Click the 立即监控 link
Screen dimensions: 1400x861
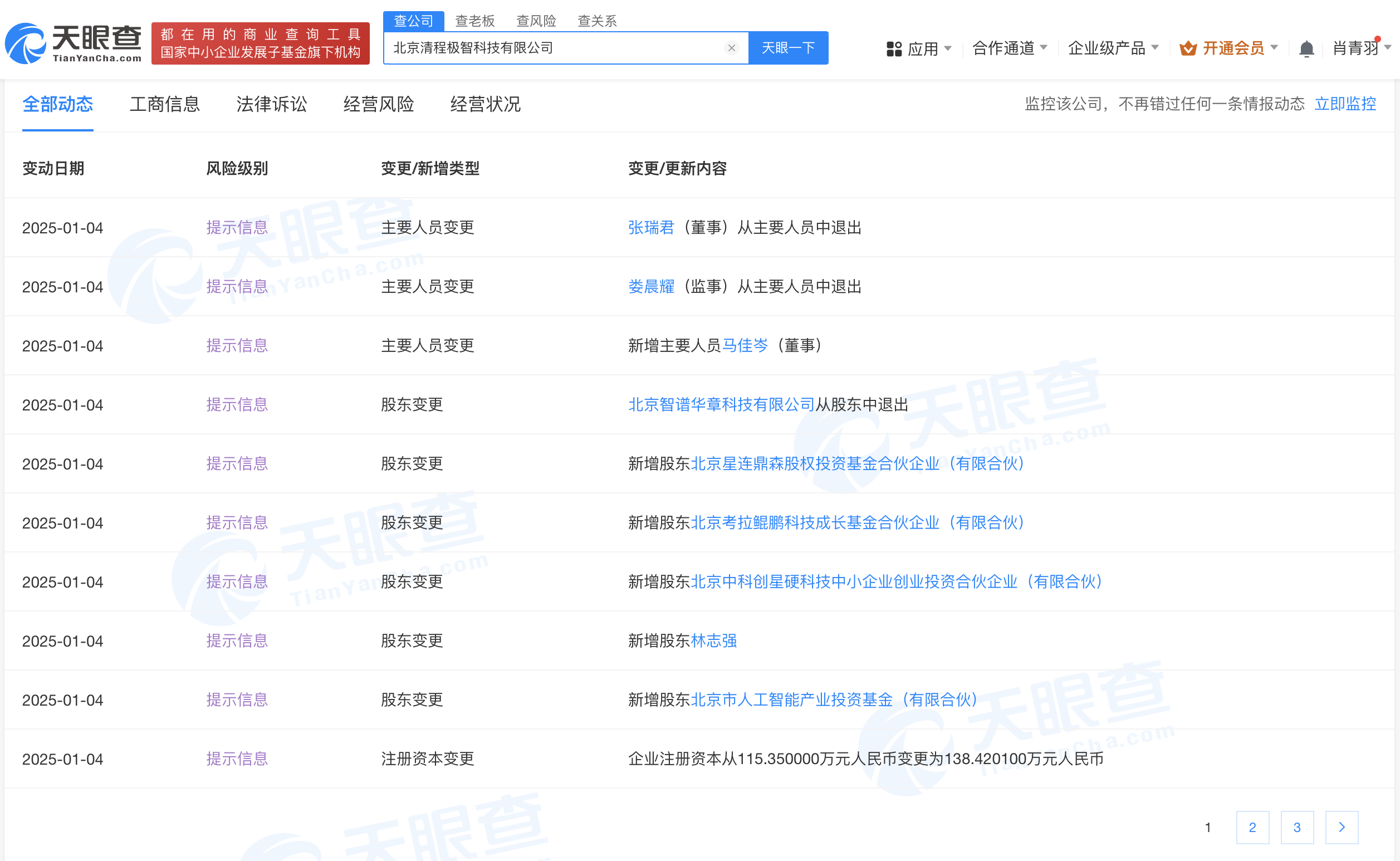point(1345,104)
